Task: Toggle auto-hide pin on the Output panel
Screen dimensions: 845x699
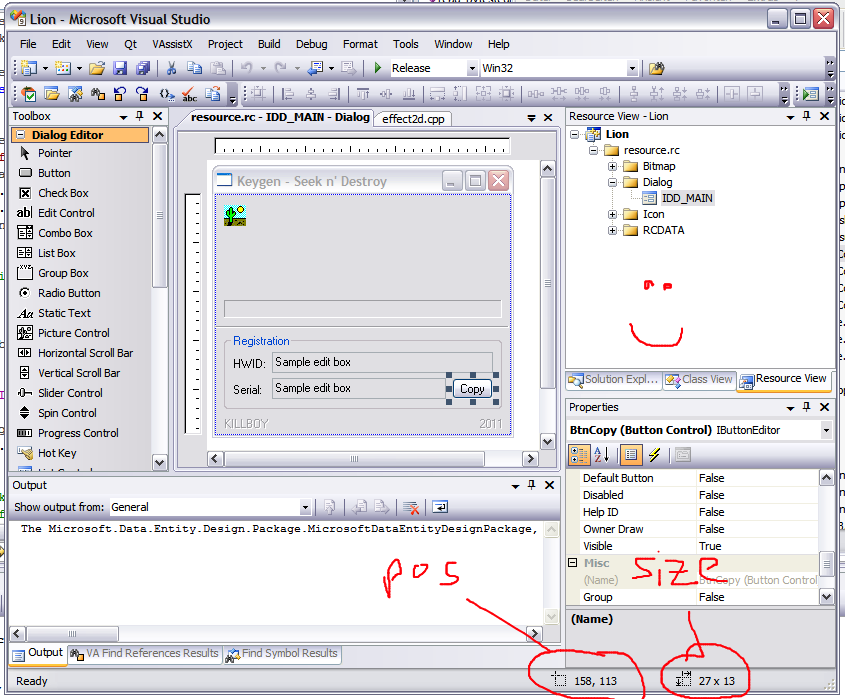Action: tap(531, 485)
